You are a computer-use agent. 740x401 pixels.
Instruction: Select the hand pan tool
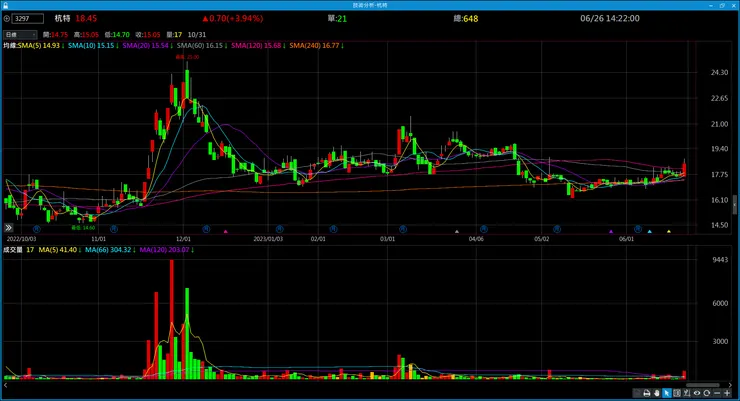coord(656,393)
